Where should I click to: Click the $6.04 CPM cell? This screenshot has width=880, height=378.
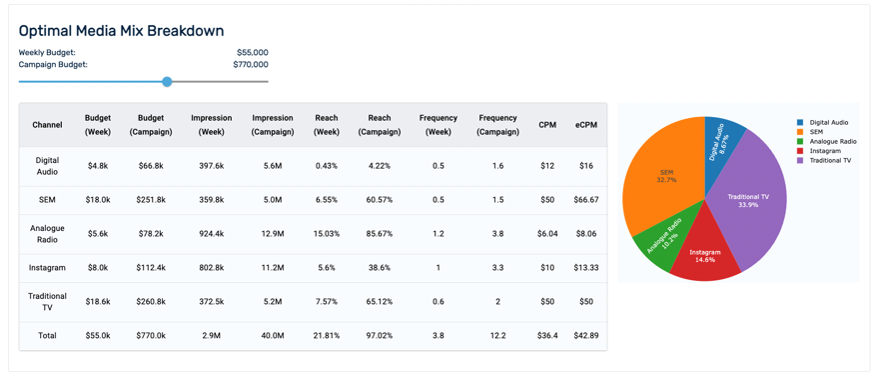[547, 234]
